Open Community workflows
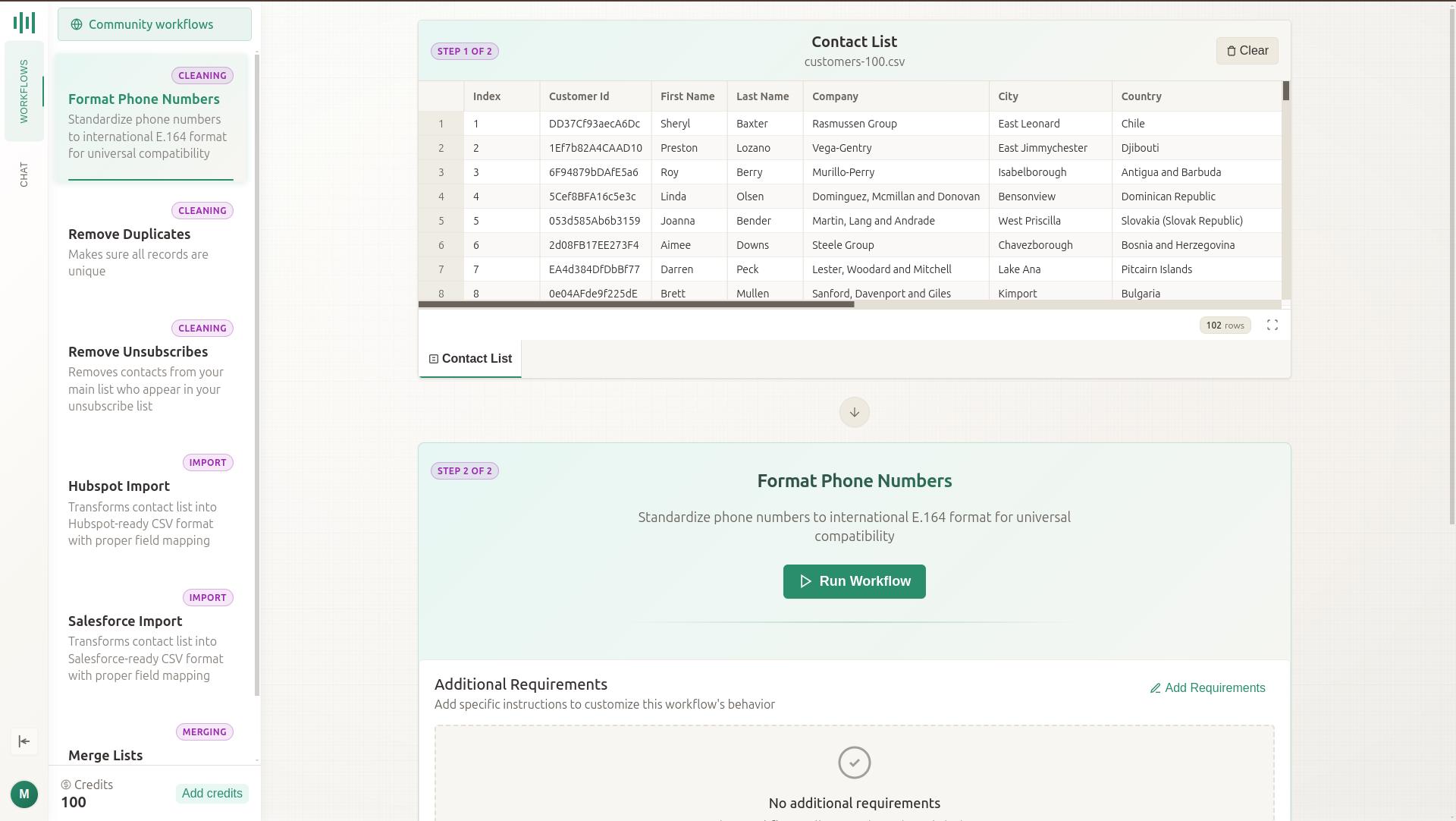This screenshot has width=1456, height=821. click(x=155, y=25)
